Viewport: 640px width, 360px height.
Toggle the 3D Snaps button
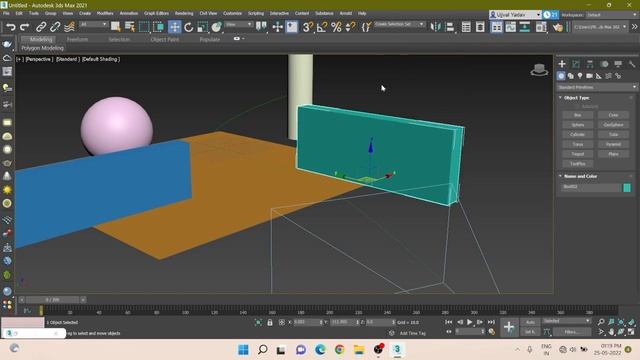coord(308,27)
